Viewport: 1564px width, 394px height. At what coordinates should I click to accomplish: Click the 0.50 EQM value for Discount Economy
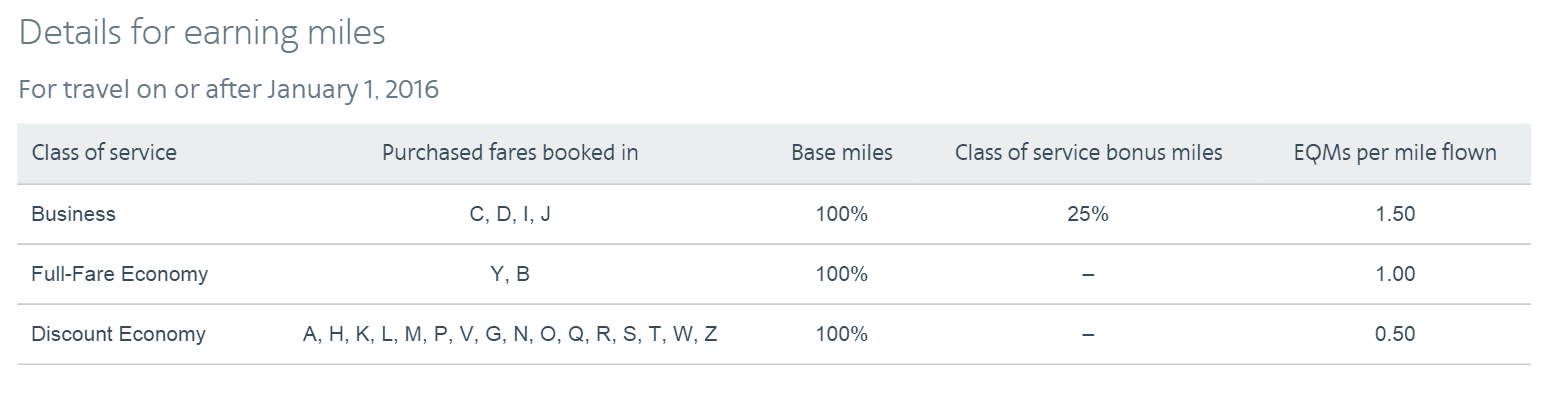(x=1395, y=334)
